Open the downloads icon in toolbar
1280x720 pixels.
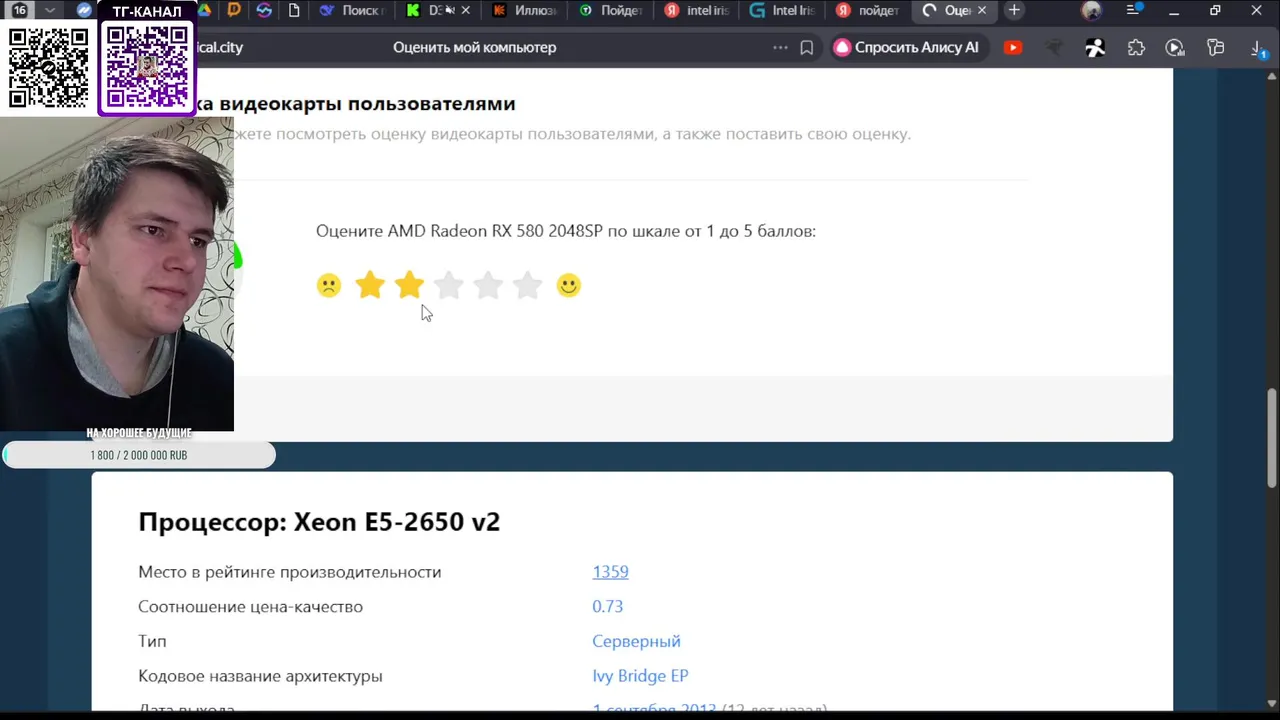point(1259,47)
